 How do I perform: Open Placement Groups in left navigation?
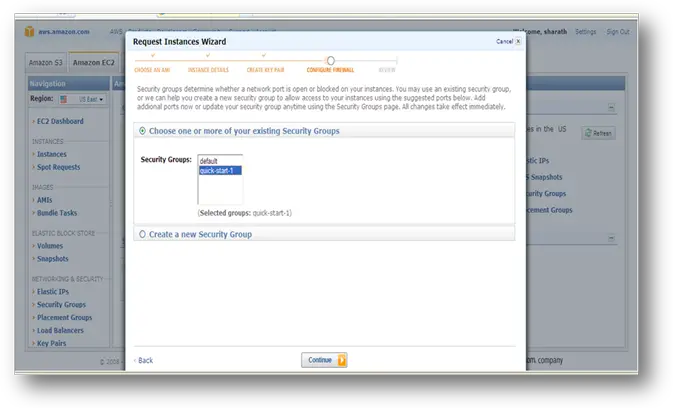coord(64,317)
